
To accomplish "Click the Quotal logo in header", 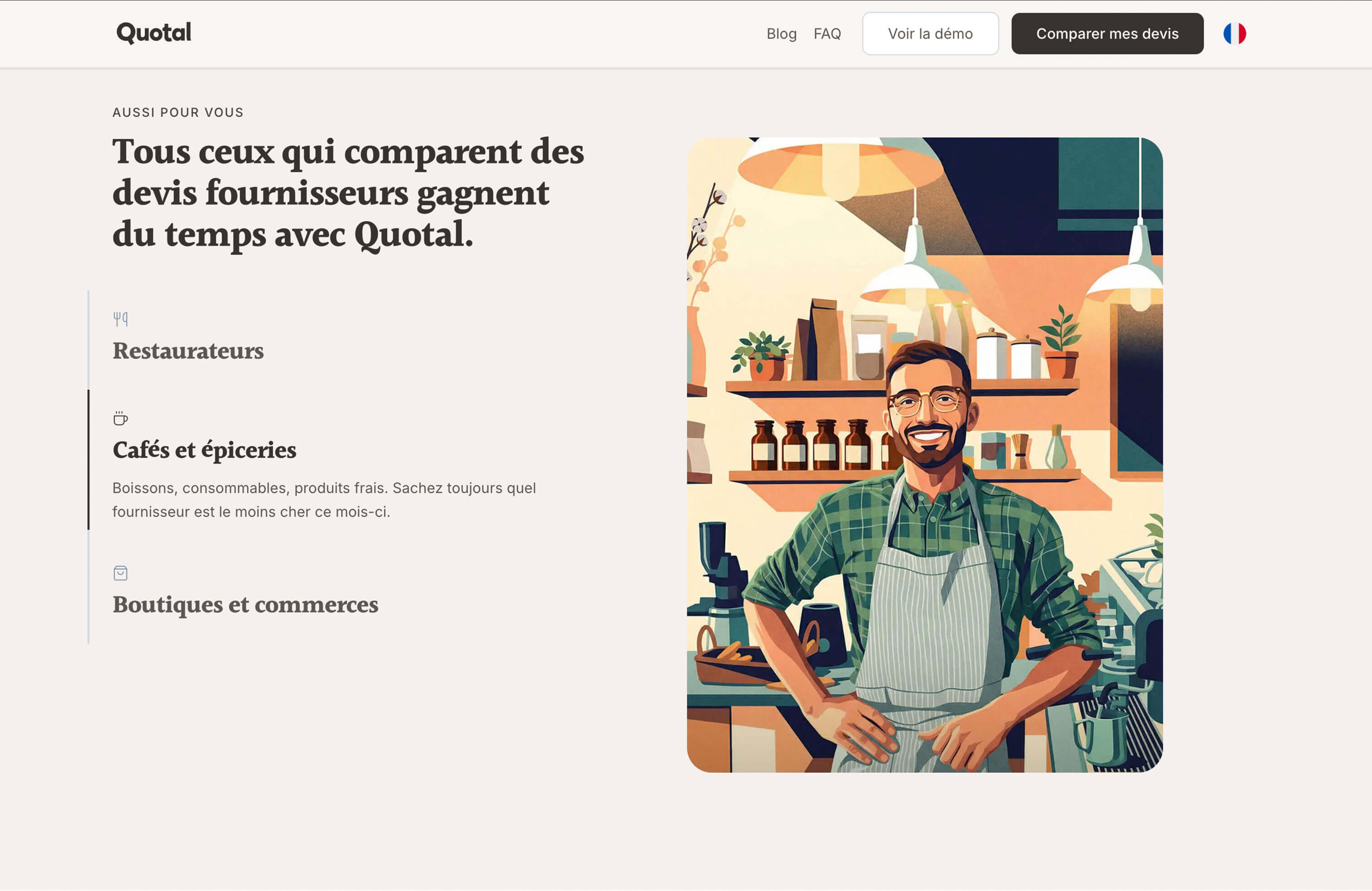I will coord(154,33).
